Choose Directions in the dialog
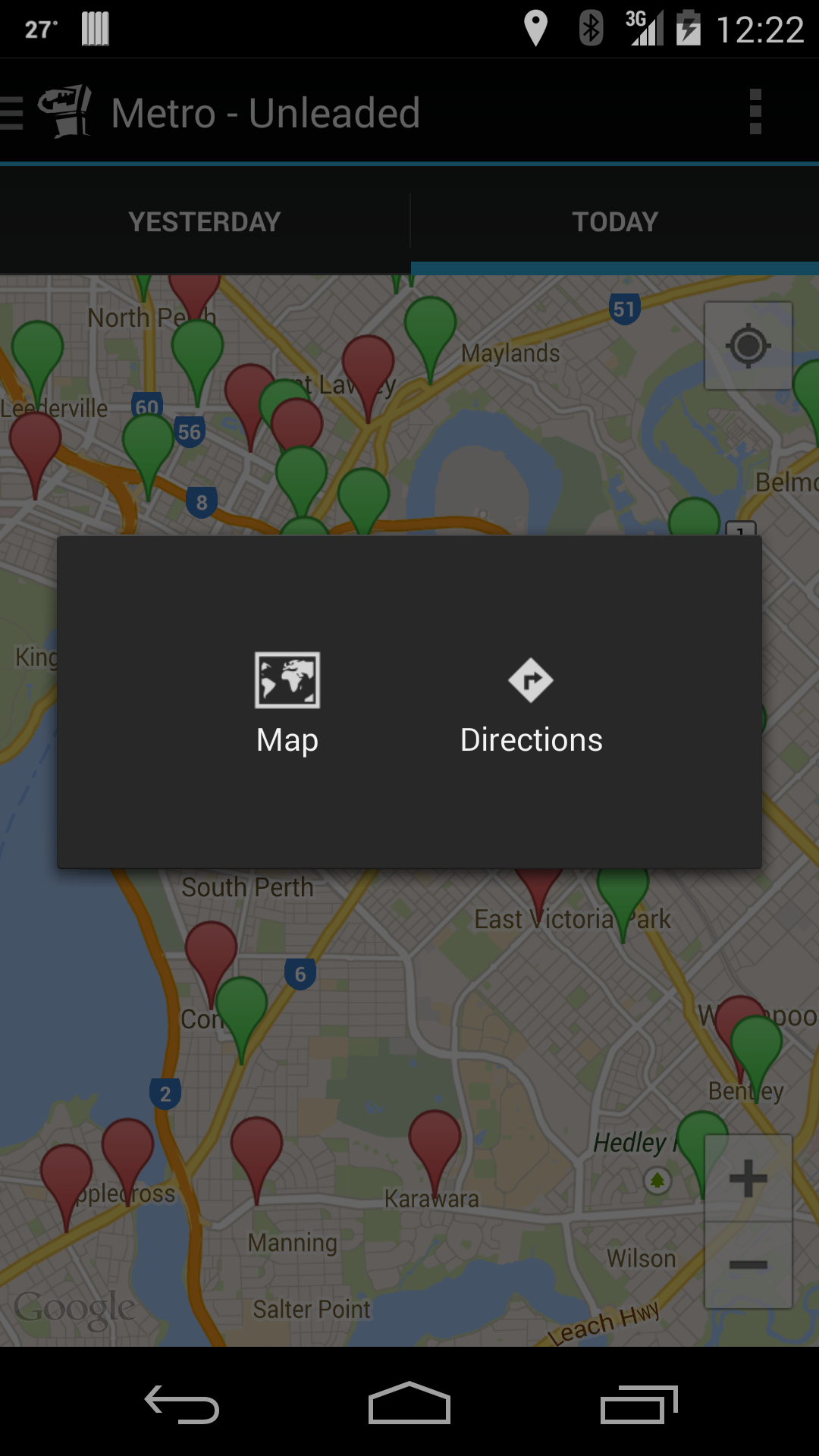Viewport: 819px width, 1456px height. (x=531, y=704)
